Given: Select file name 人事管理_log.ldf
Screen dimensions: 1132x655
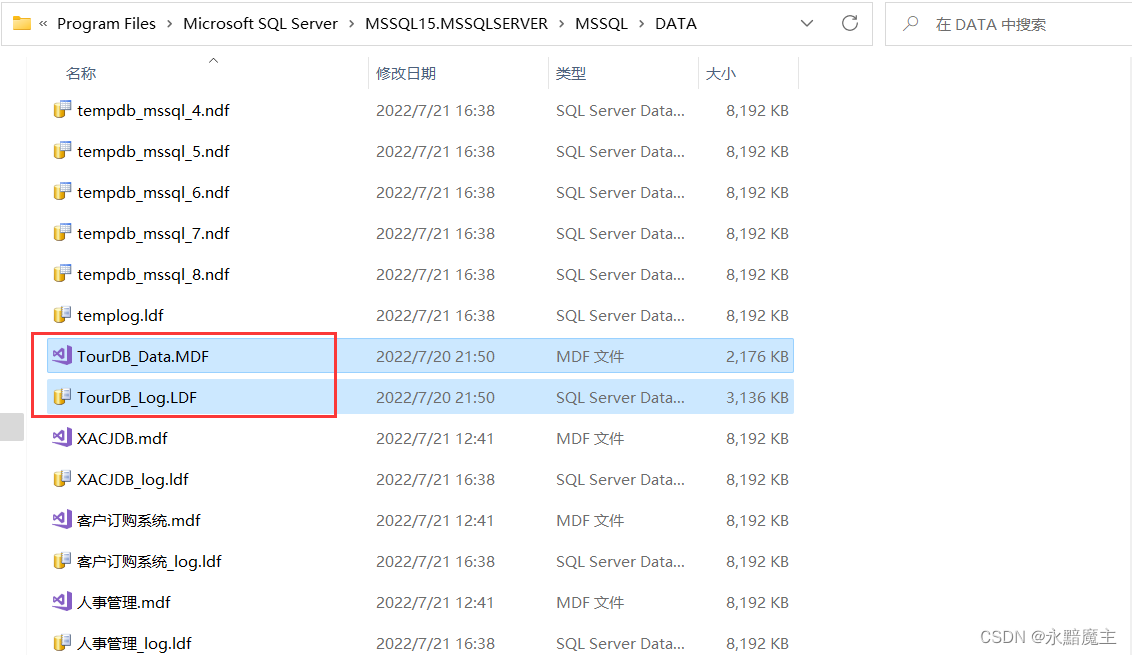Looking at the screenshot, I should pos(134,643).
